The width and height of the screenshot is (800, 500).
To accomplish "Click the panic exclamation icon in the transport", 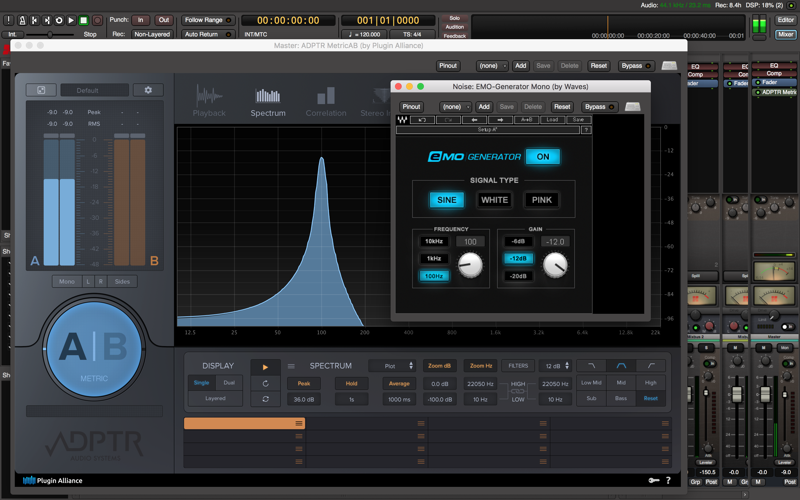I will 9,20.
